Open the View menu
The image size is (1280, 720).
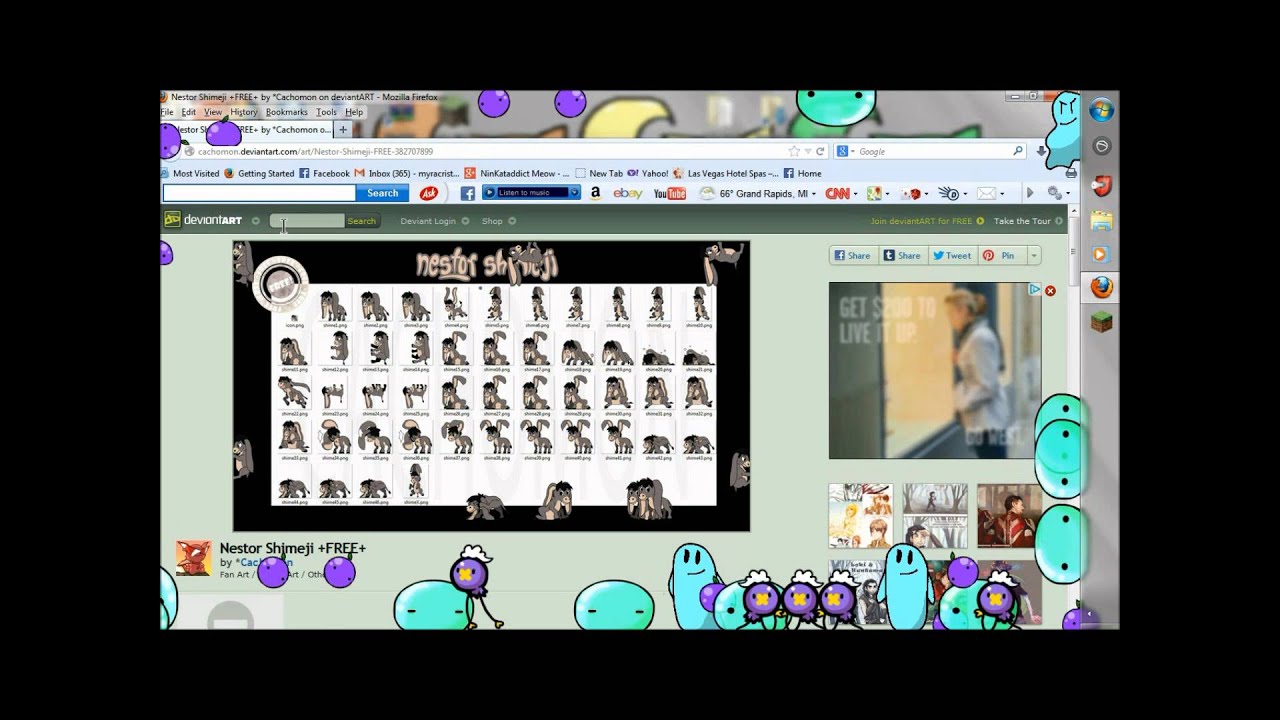coord(213,112)
